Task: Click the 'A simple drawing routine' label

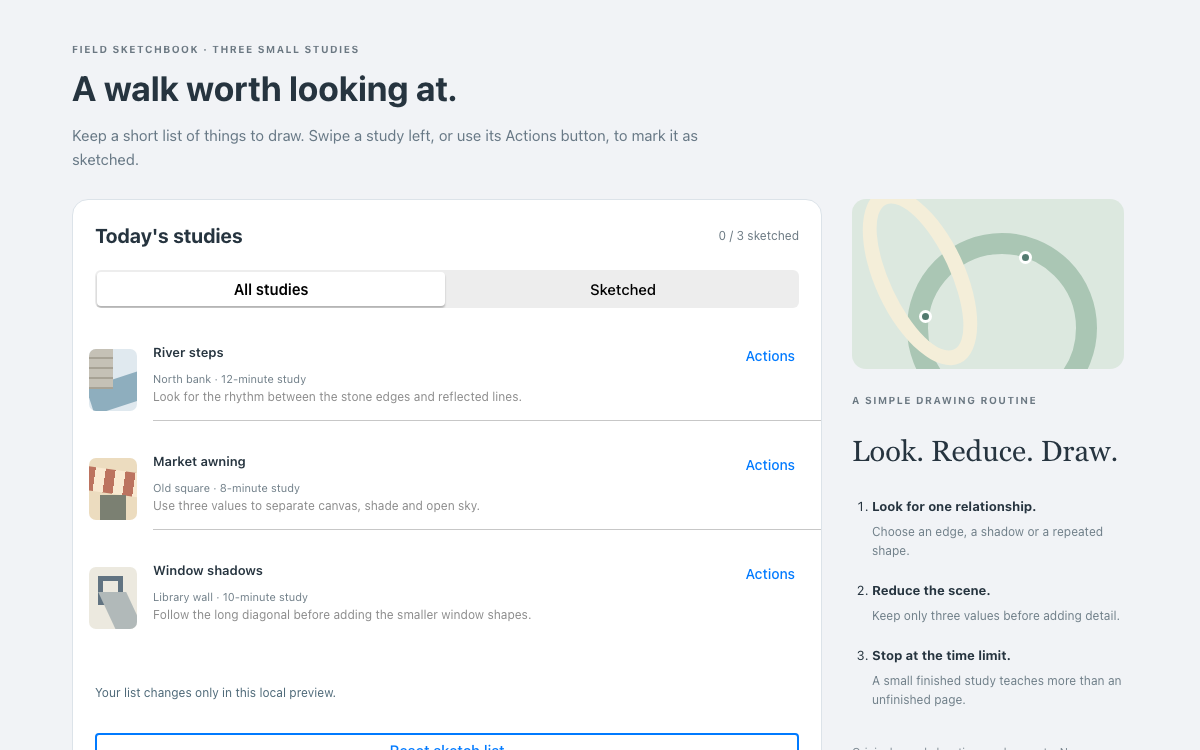Action: [944, 401]
